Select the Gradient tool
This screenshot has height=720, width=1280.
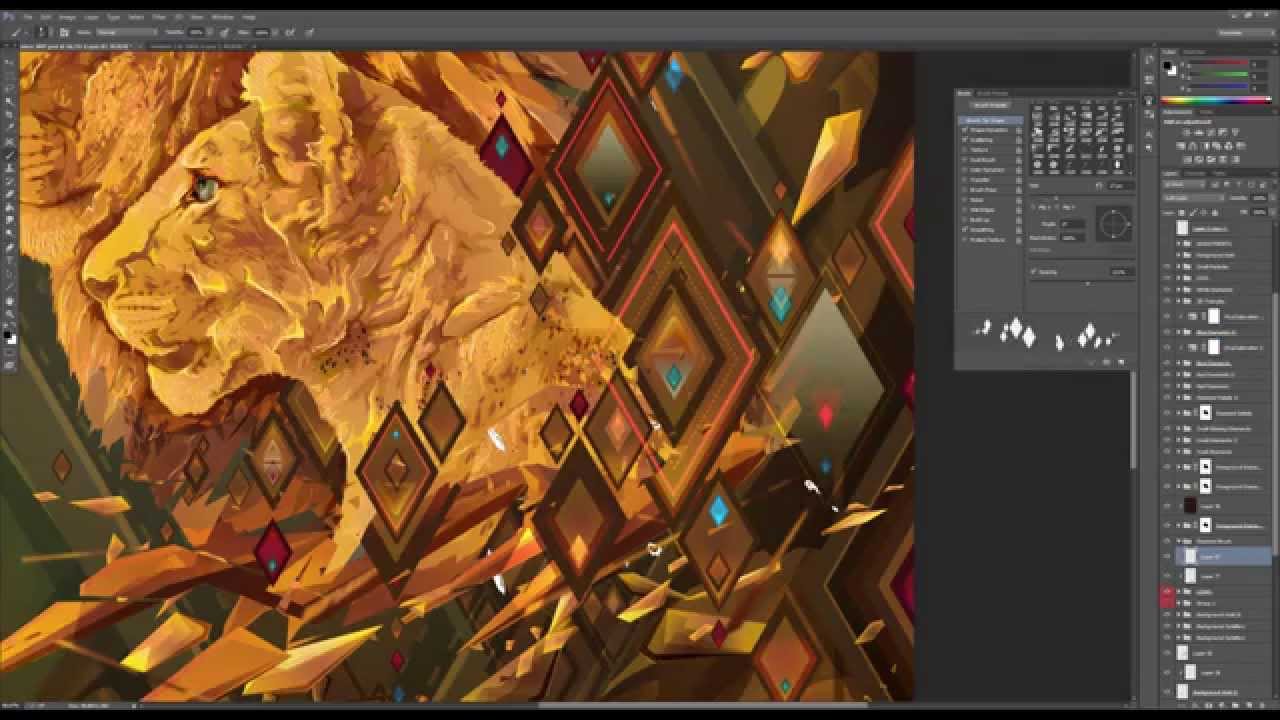pos(10,207)
